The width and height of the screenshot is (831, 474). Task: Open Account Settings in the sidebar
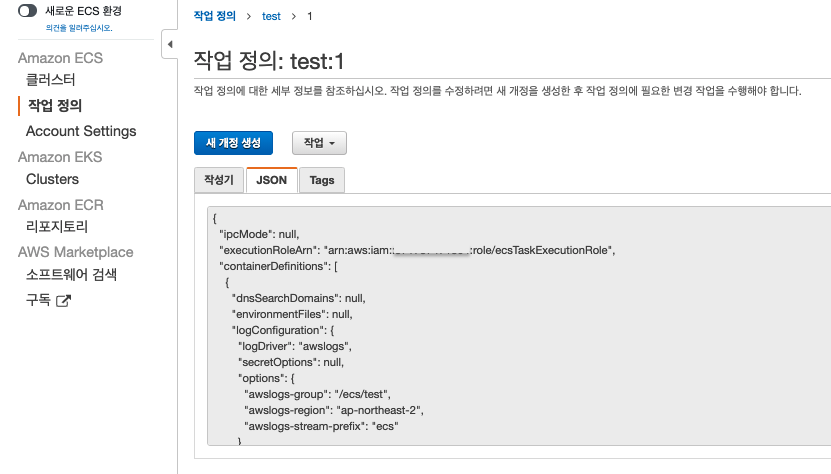(x=81, y=131)
